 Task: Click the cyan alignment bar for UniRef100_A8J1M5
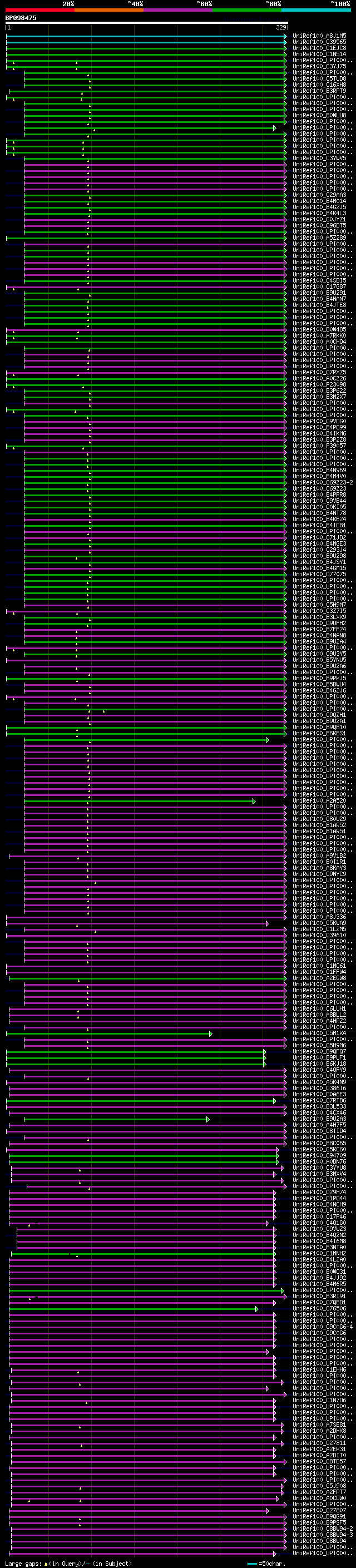click(x=146, y=36)
